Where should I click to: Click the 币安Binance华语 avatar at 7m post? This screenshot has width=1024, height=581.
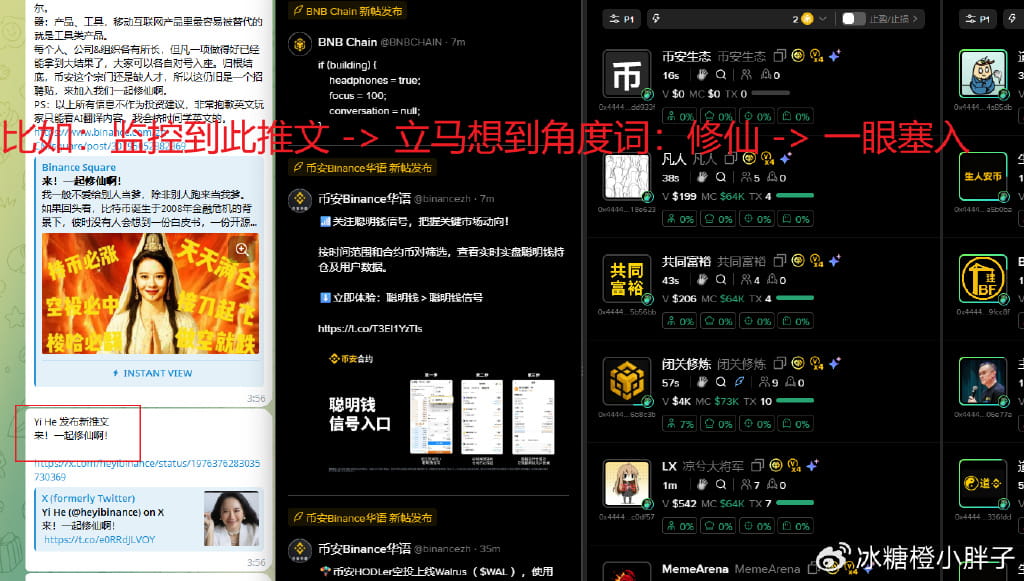coord(300,200)
